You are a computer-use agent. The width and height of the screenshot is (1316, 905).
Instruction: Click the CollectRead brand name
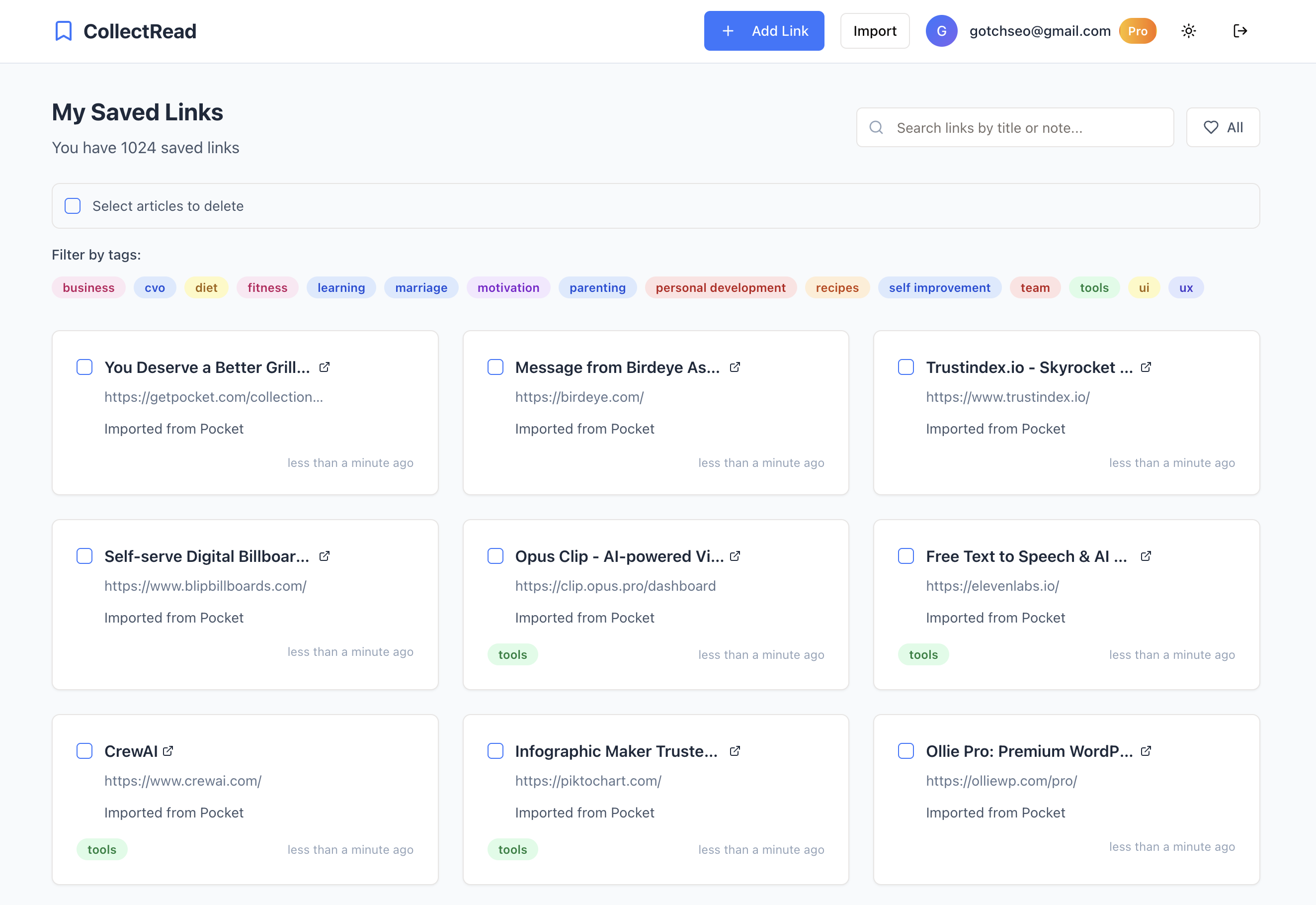[x=140, y=31]
